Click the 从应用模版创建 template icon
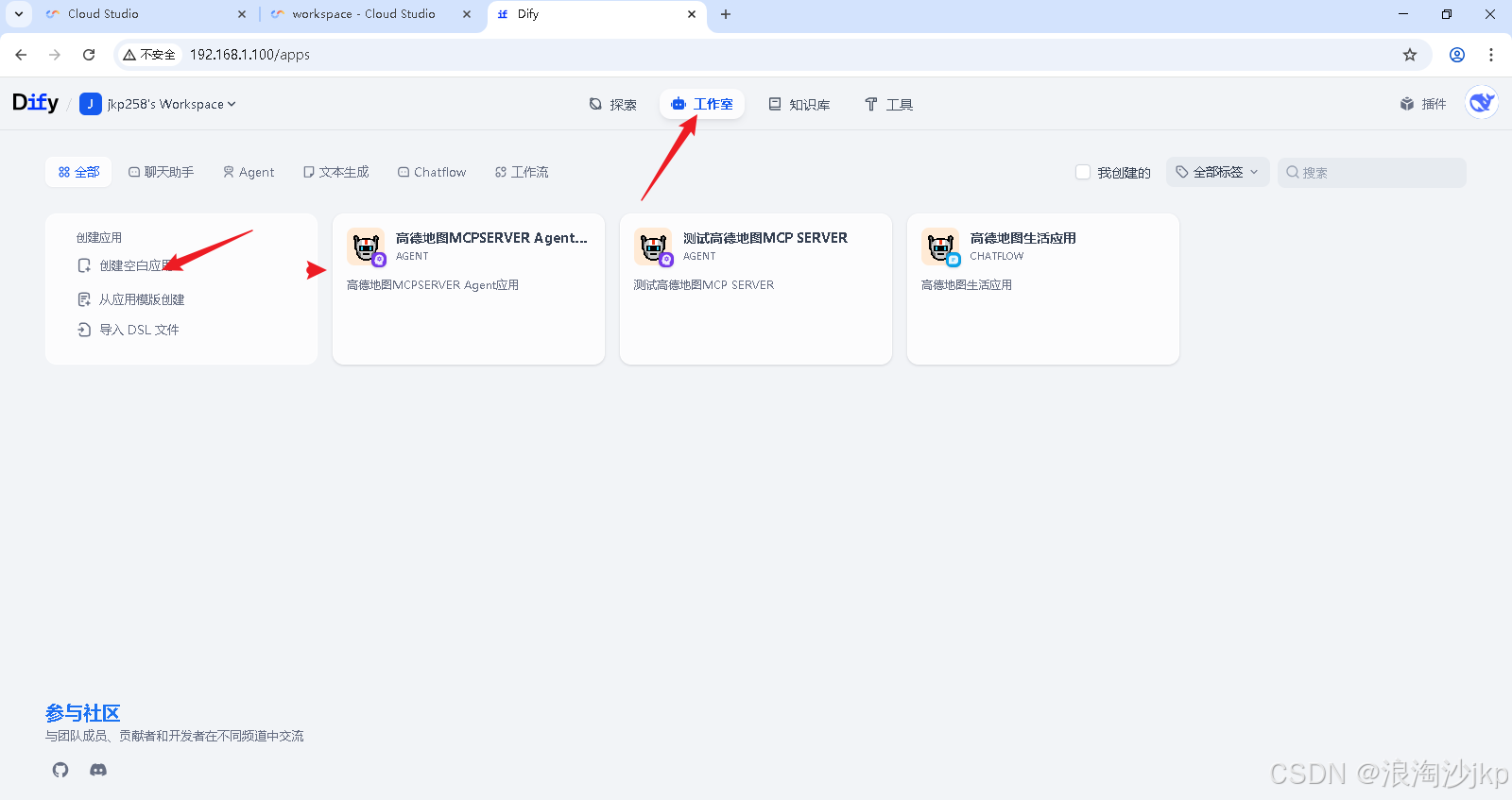The image size is (1512, 800). [x=84, y=299]
